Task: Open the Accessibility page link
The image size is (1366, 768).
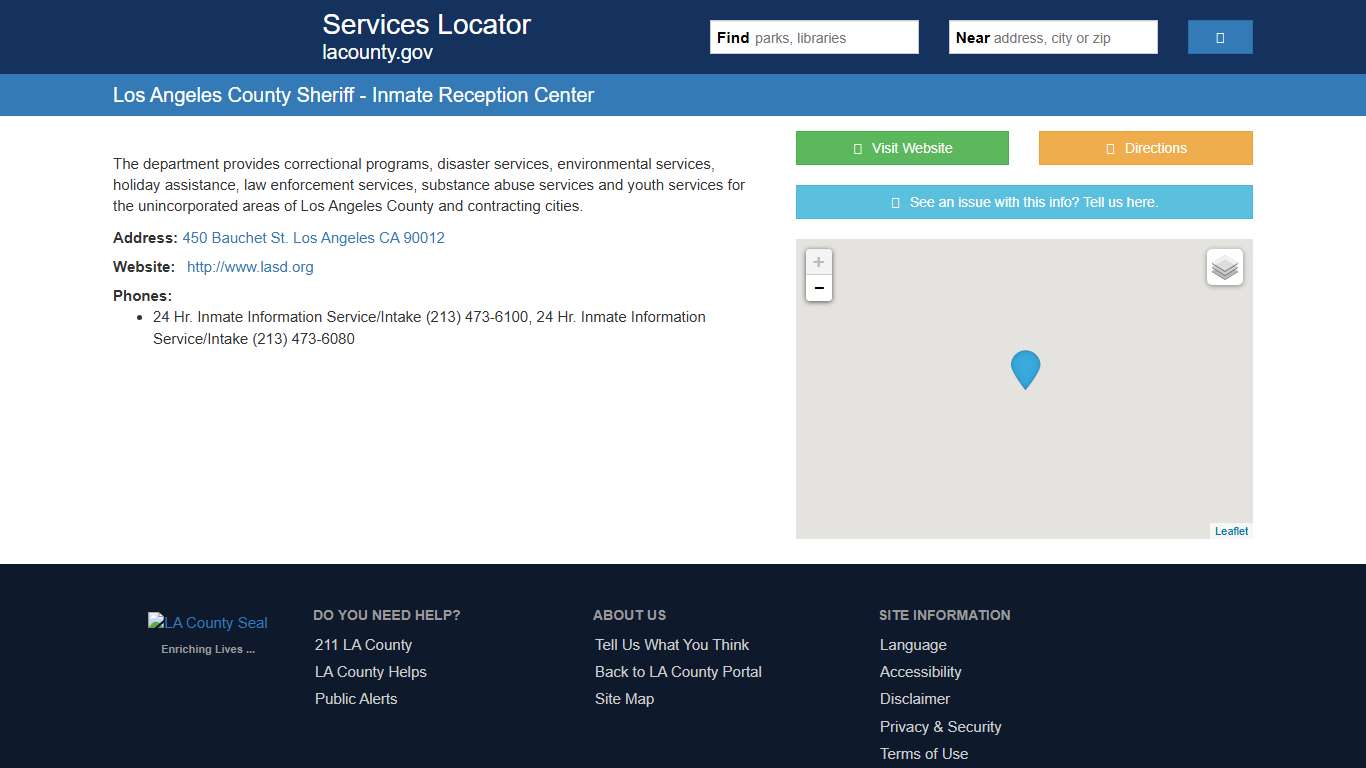Action: 920,672
